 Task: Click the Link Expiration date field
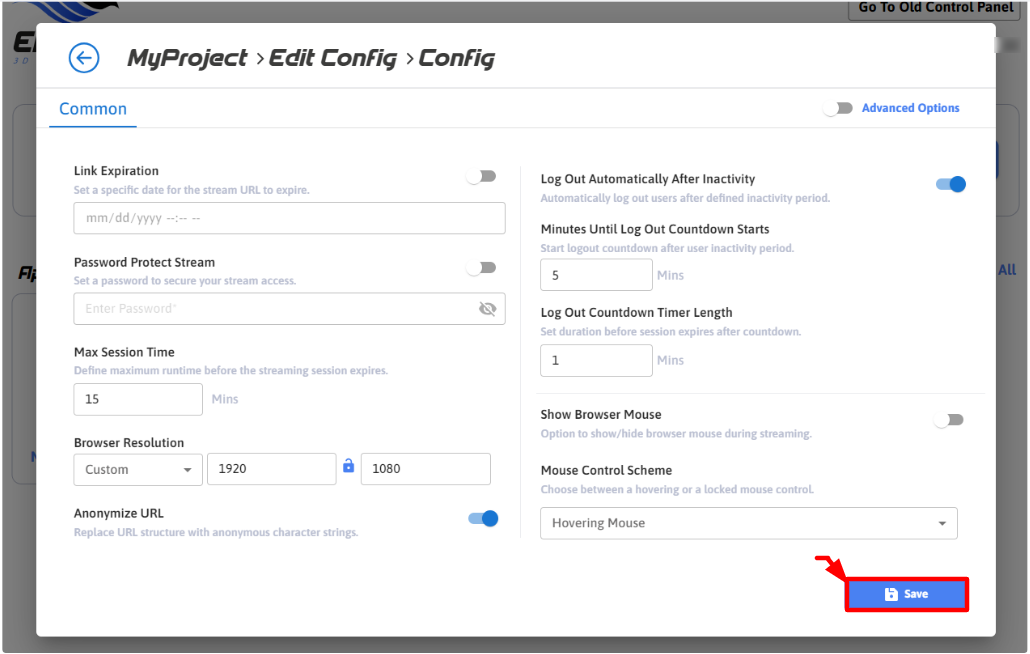[x=289, y=218]
